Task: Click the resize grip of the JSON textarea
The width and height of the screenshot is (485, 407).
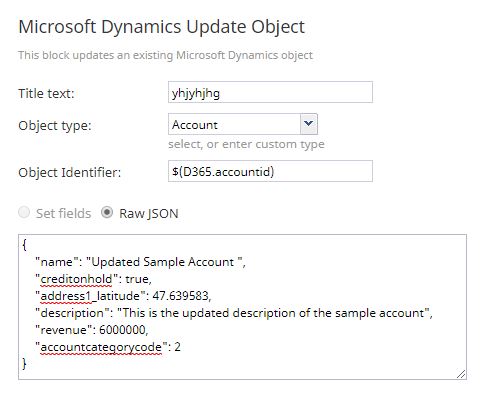Action: coord(461,374)
